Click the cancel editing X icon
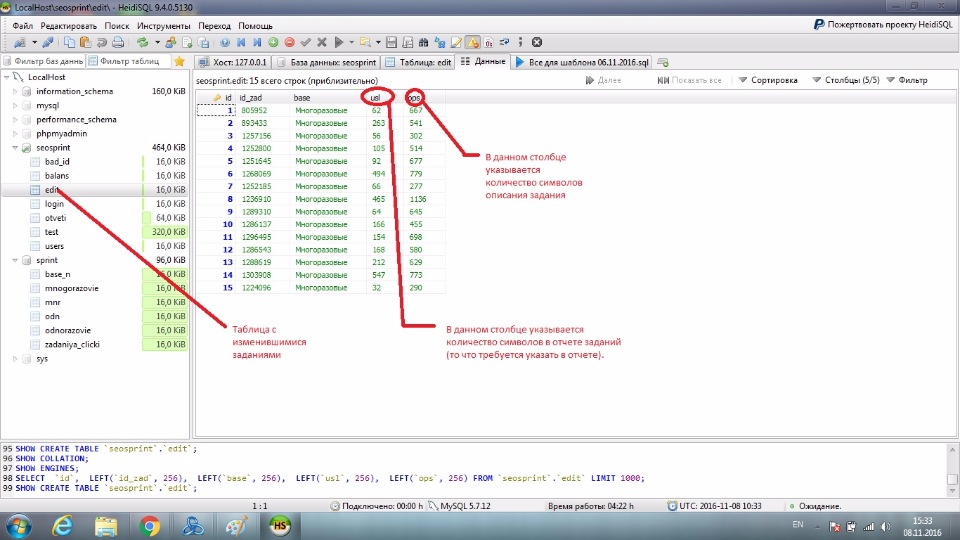Viewport: 960px width, 540px height. coord(321,42)
